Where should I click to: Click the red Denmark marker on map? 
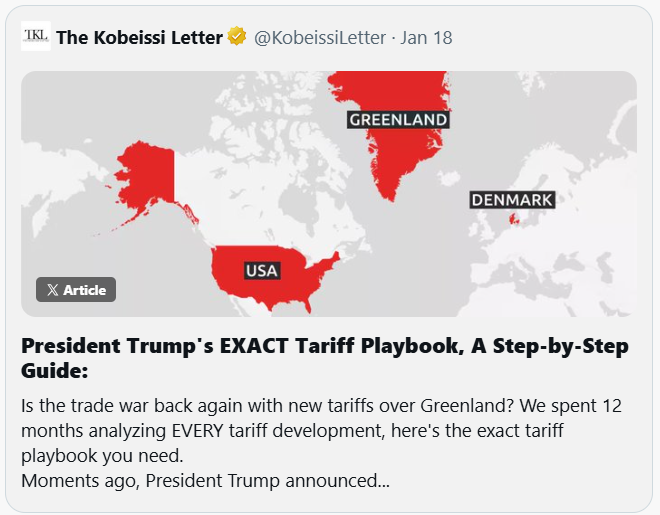[515, 220]
